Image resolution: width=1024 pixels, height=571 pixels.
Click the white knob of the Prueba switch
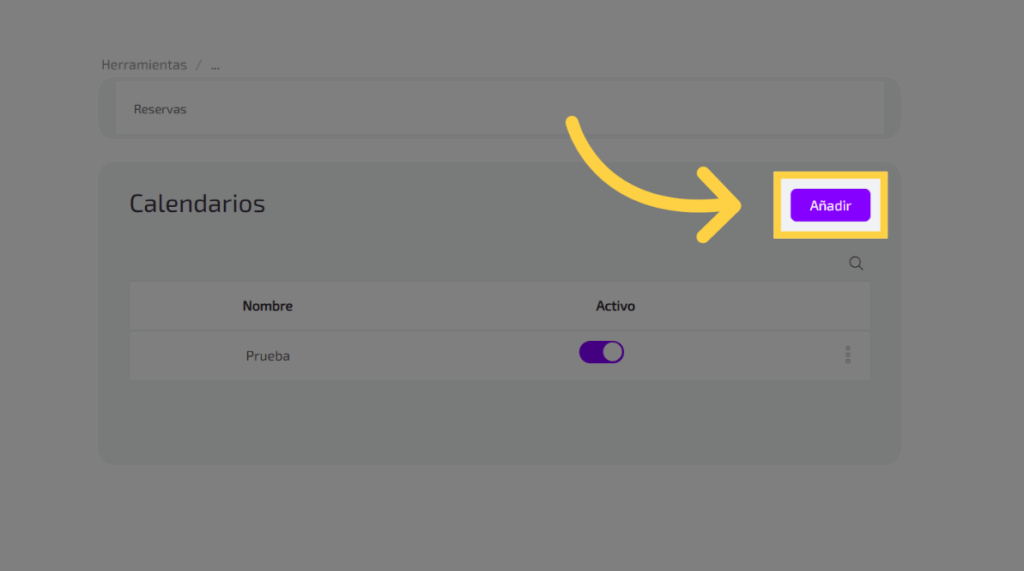[x=612, y=352]
